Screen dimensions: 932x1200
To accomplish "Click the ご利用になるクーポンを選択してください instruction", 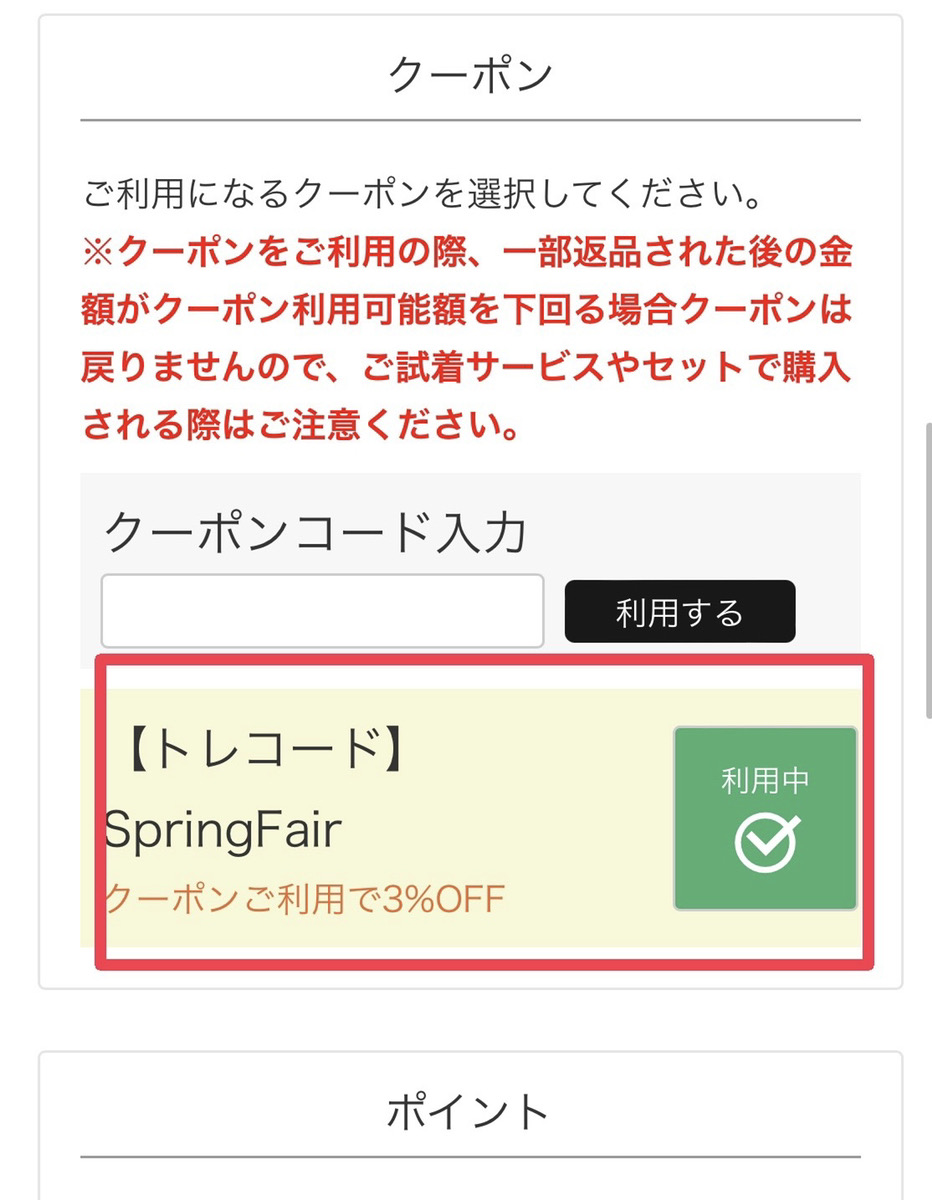I will click(x=423, y=195).
